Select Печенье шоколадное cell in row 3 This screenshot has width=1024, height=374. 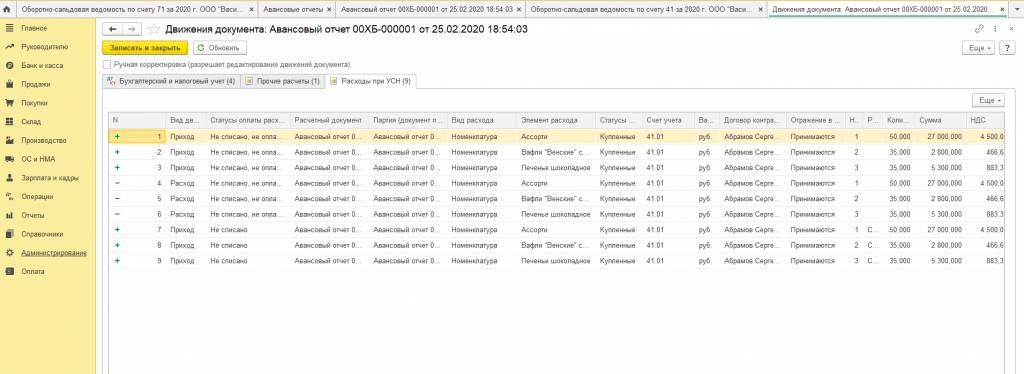tap(556, 168)
